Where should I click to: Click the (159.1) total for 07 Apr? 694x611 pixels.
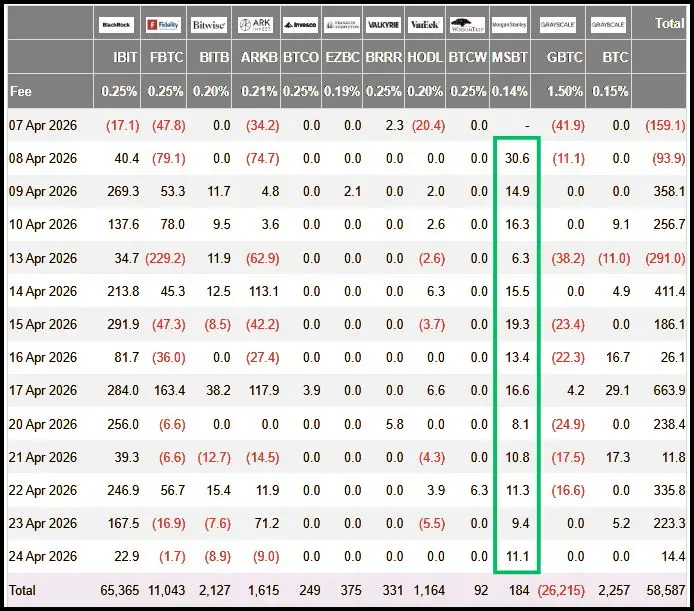tap(665, 125)
